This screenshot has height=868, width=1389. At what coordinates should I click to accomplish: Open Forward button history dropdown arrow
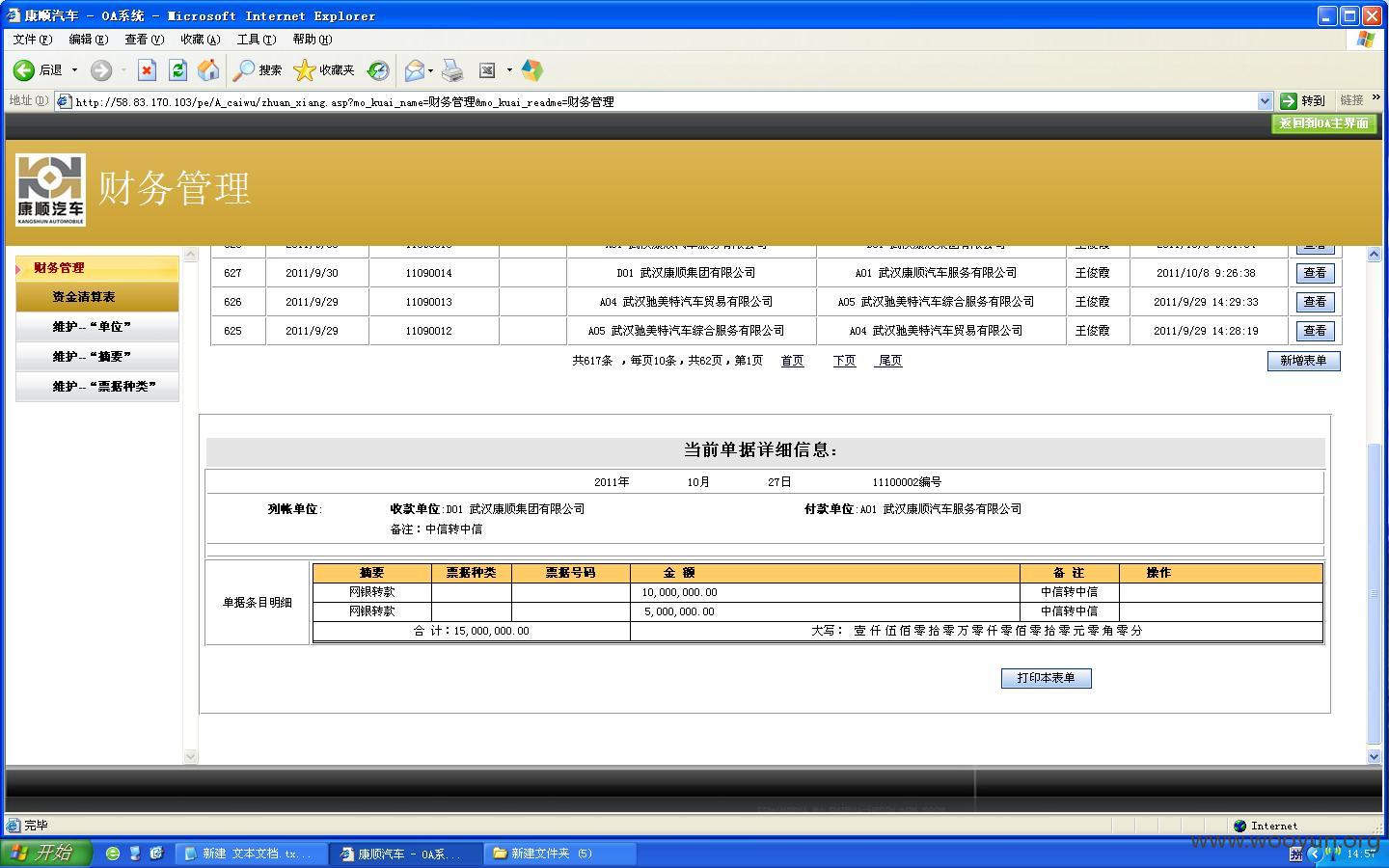tap(123, 70)
